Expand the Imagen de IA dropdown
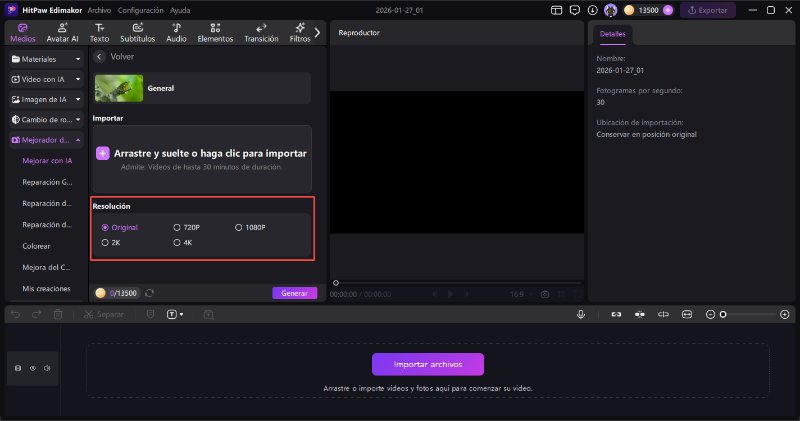800x421 pixels. point(46,100)
